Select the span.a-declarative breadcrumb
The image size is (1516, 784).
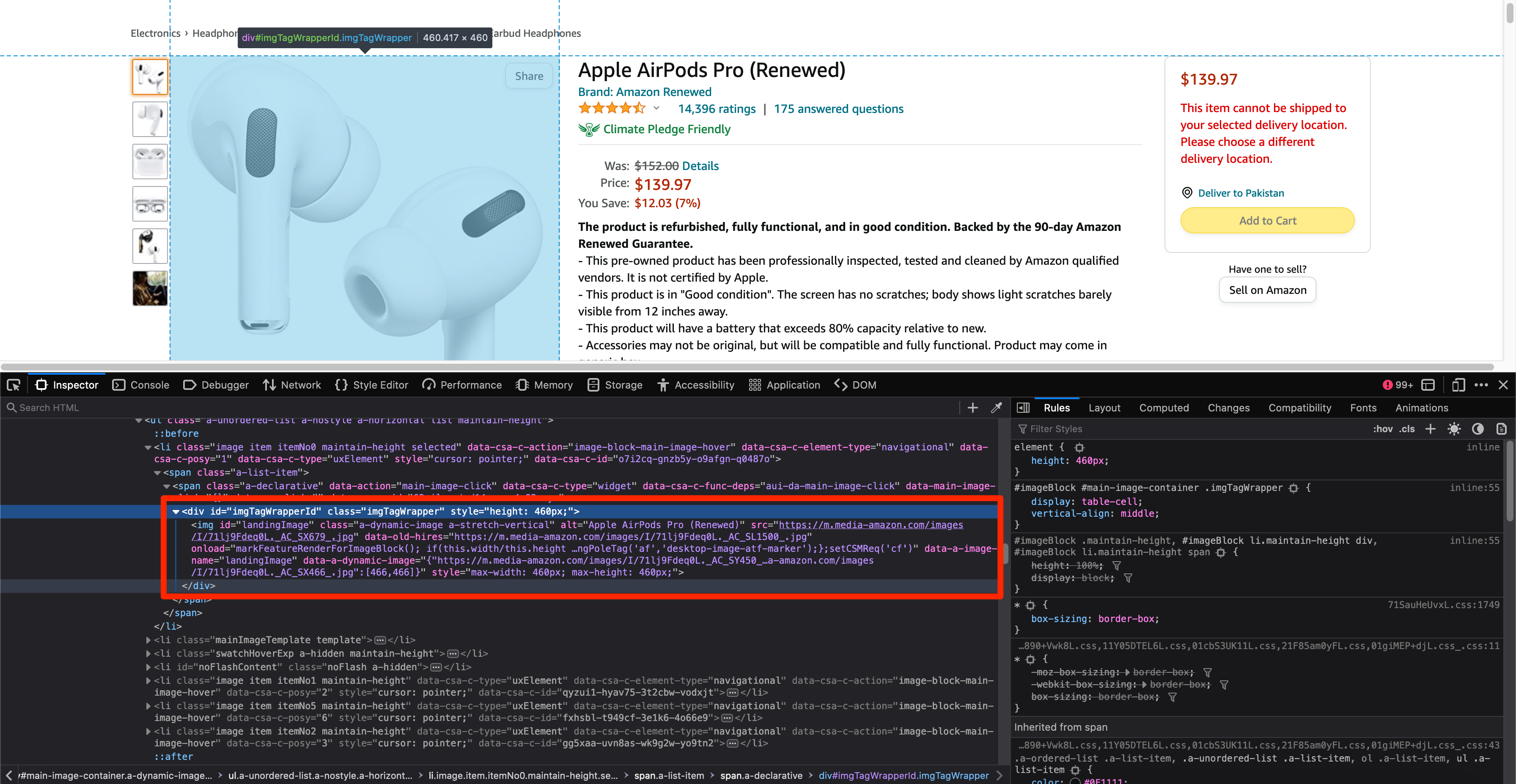click(761, 776)
